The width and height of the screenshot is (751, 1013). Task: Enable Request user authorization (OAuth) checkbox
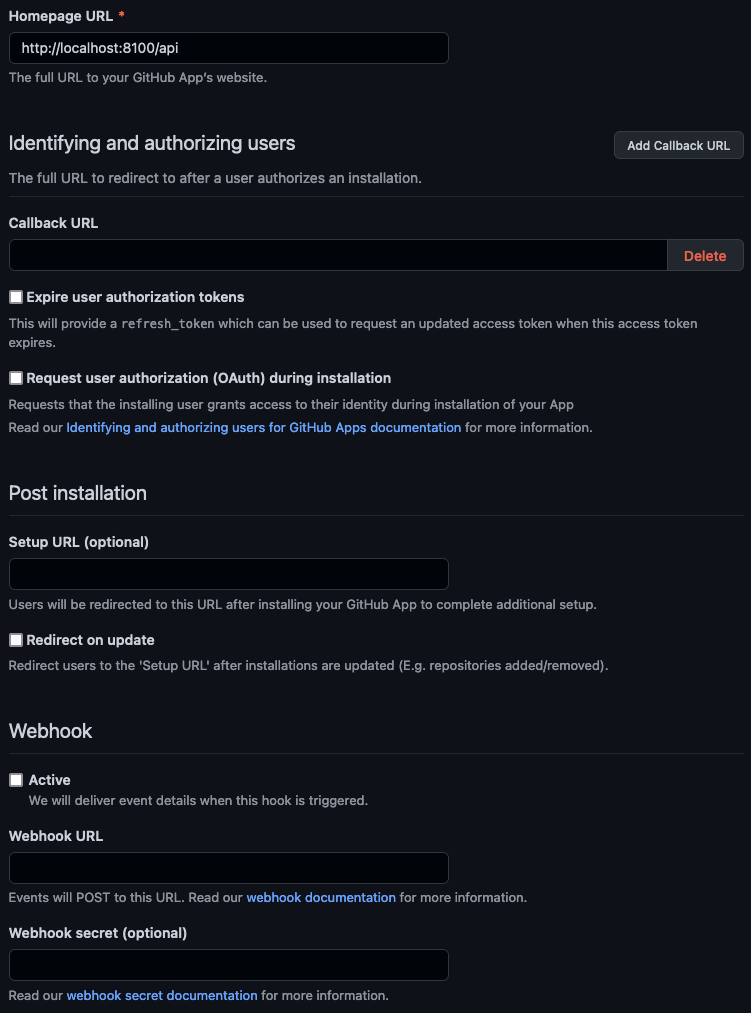tap(16, 378)
